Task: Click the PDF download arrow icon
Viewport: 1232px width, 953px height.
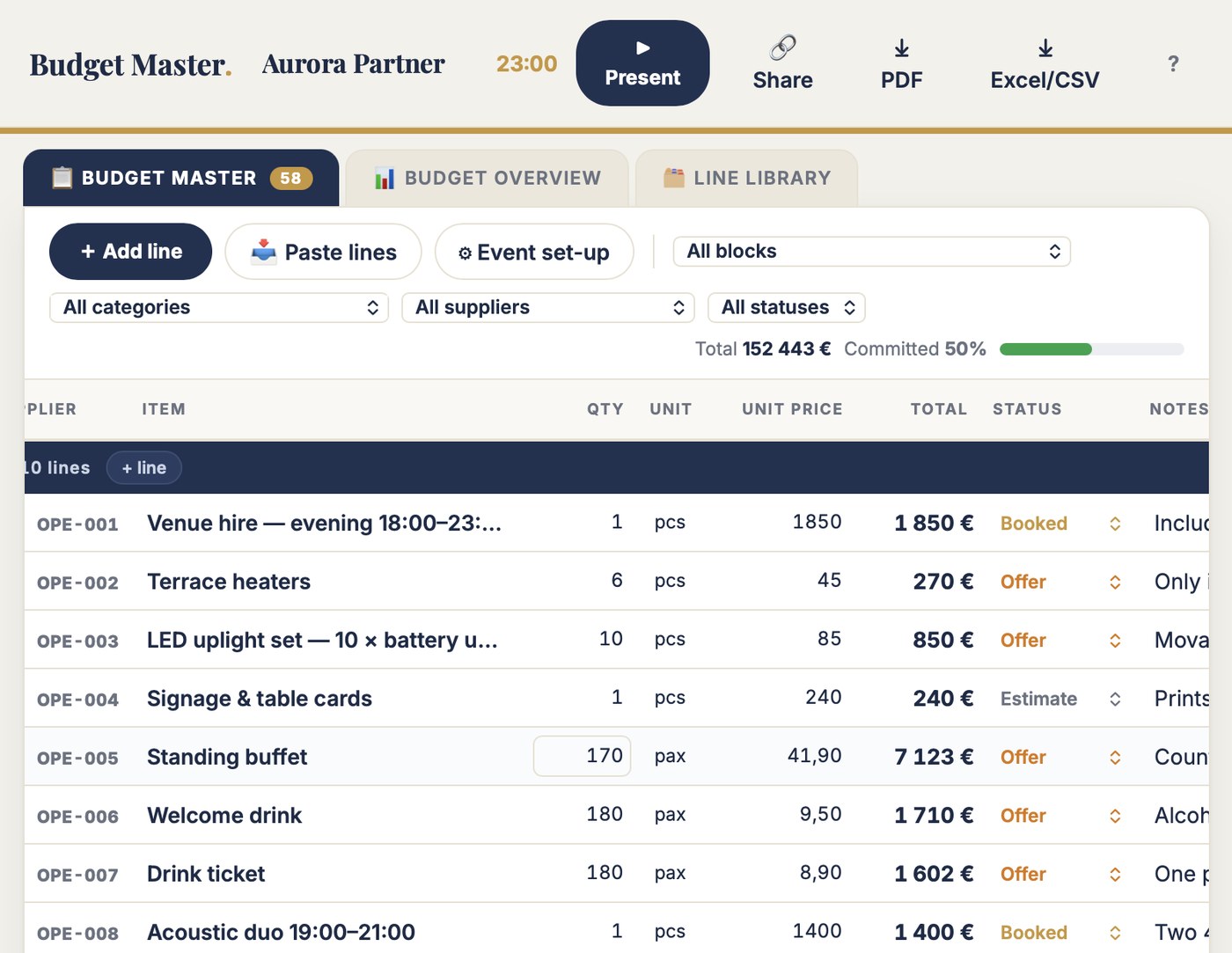Action: 902,48
